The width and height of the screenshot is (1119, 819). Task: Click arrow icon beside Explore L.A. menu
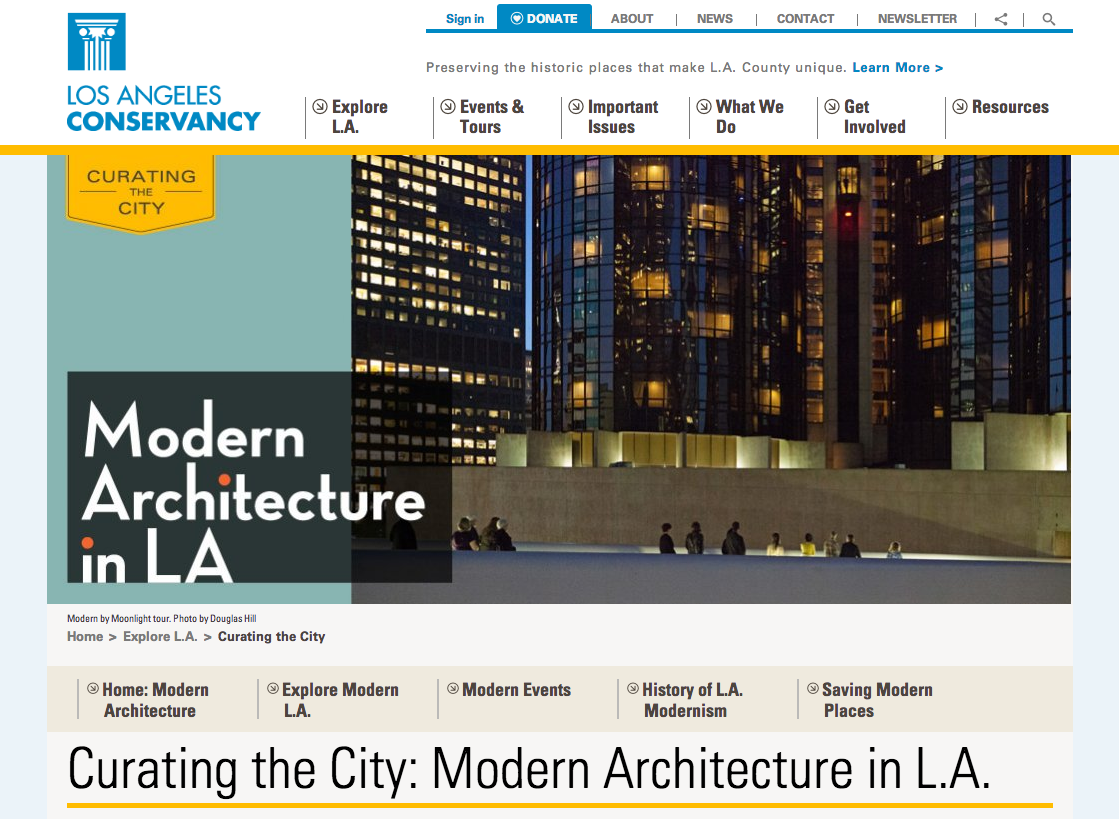(x=320, y=106)
